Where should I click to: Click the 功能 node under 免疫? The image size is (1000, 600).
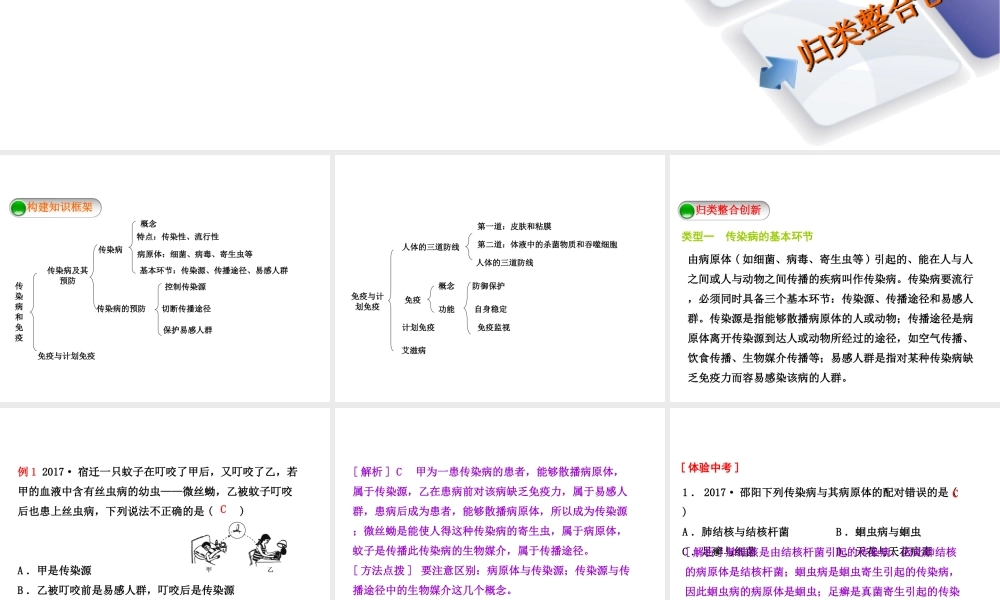[446, 309]
